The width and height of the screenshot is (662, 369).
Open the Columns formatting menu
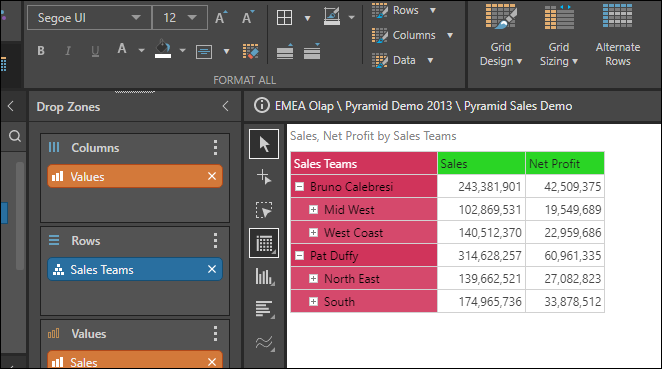point(412,35)
